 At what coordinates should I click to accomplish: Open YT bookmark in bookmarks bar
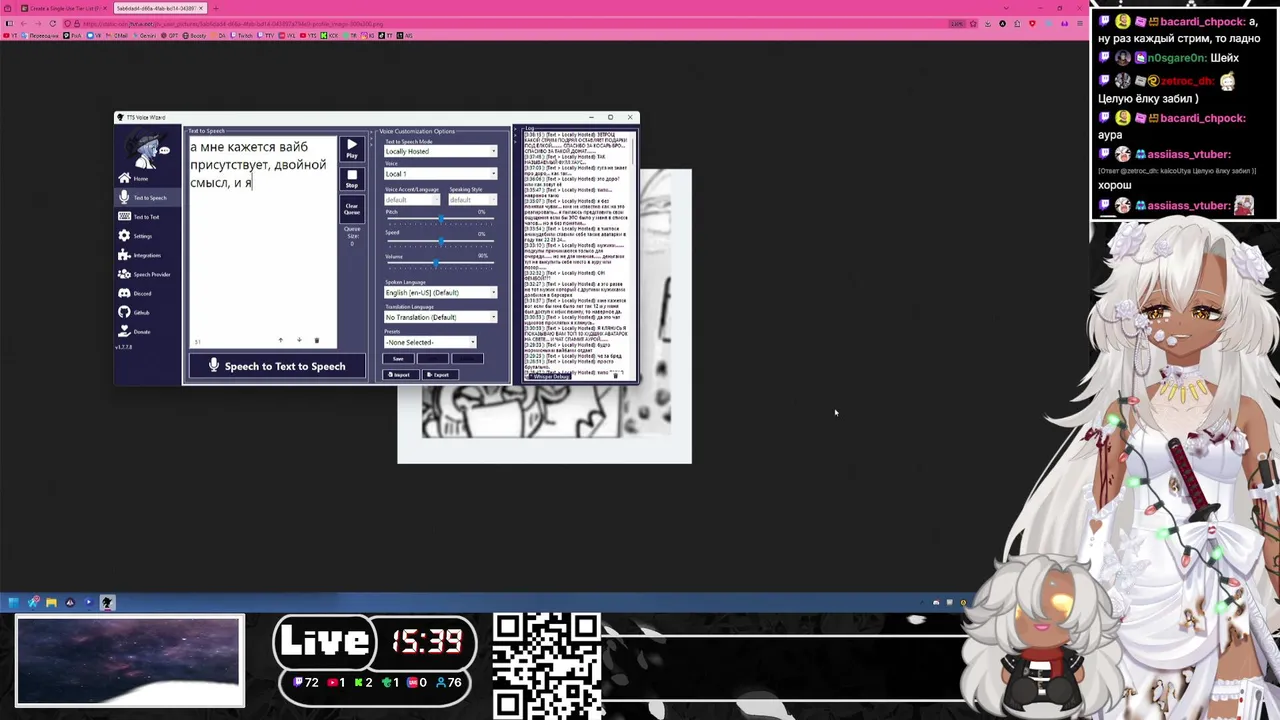coord(11,35)
